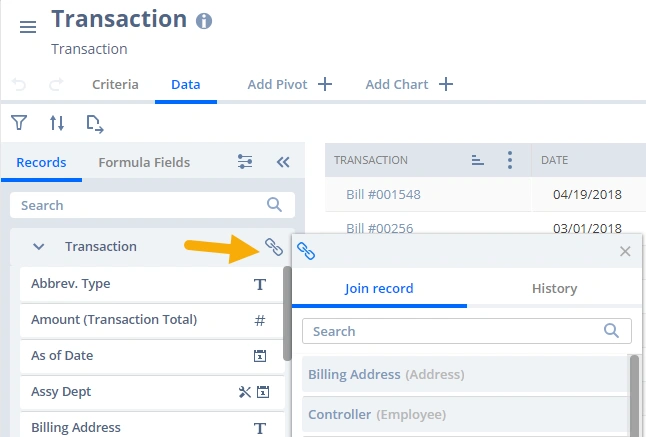Click the join link icon beside Transaction

pos(274,246)
